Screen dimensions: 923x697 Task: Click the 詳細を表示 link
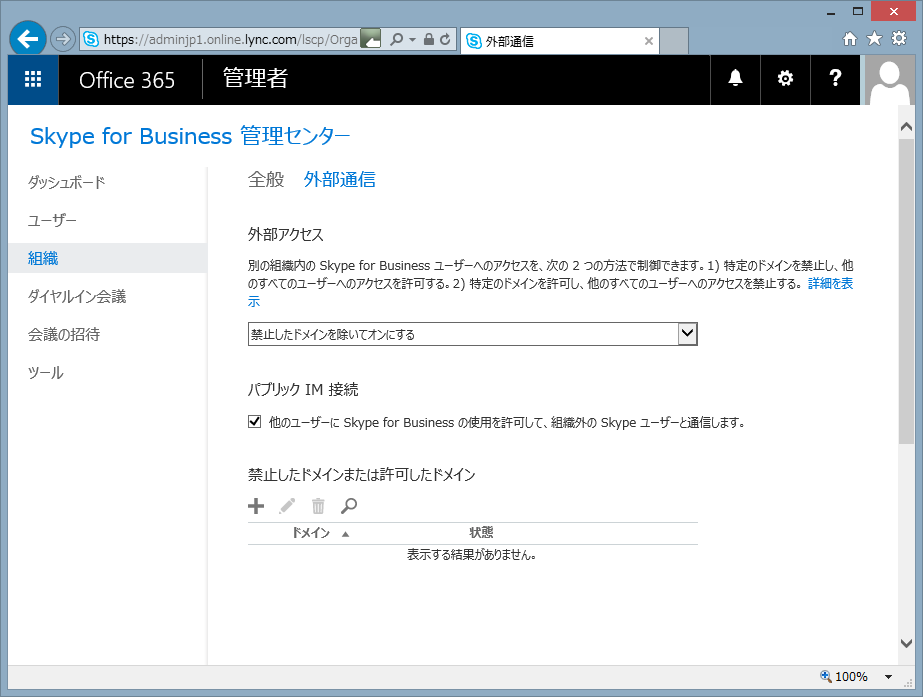[x=831, y=283]
